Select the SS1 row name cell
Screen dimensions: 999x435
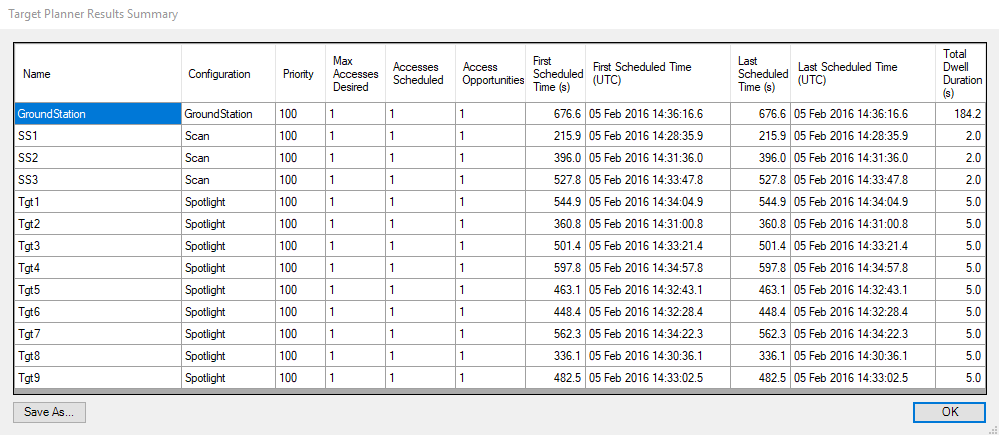[97, 136]
